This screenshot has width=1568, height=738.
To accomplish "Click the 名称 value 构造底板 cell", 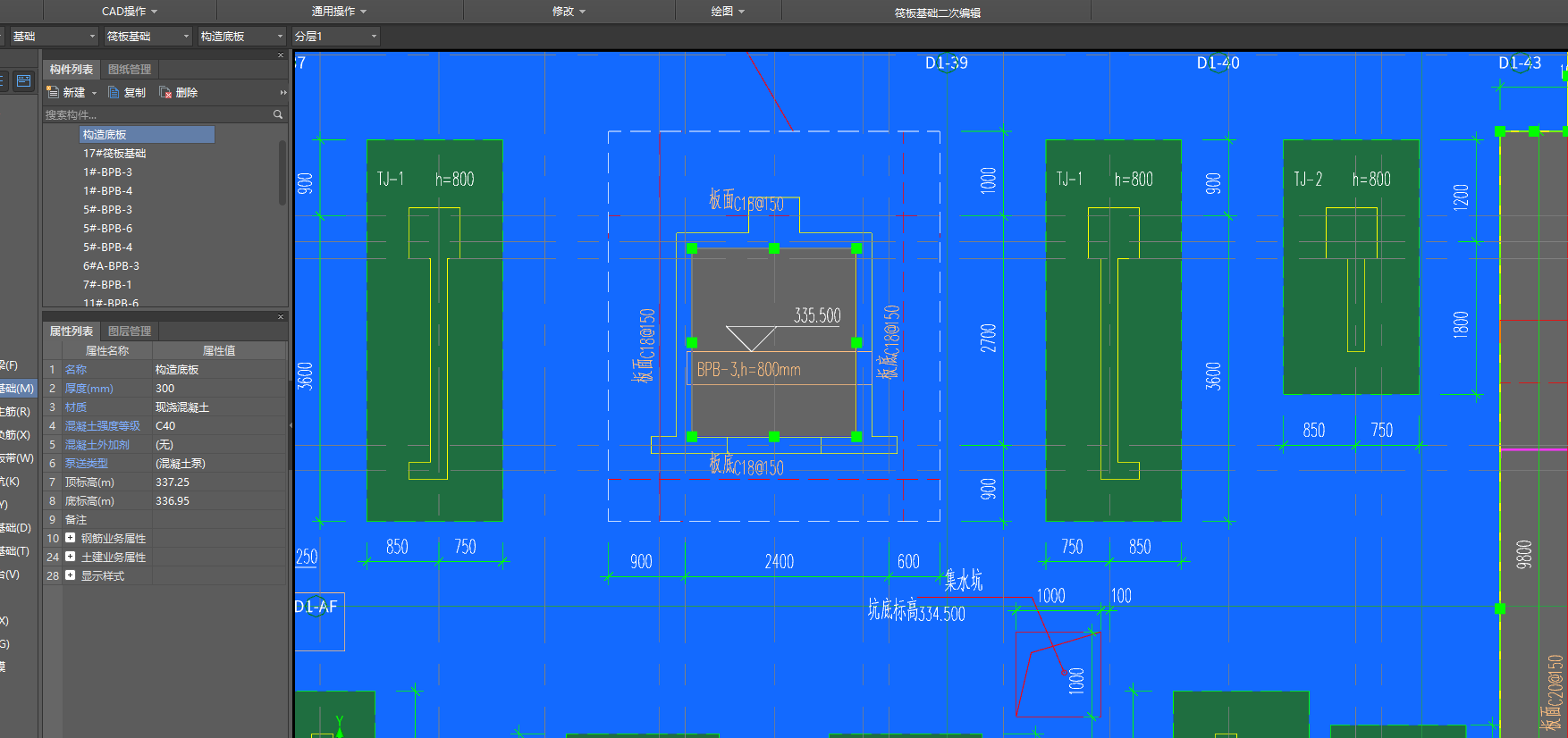I will [219, 370].
